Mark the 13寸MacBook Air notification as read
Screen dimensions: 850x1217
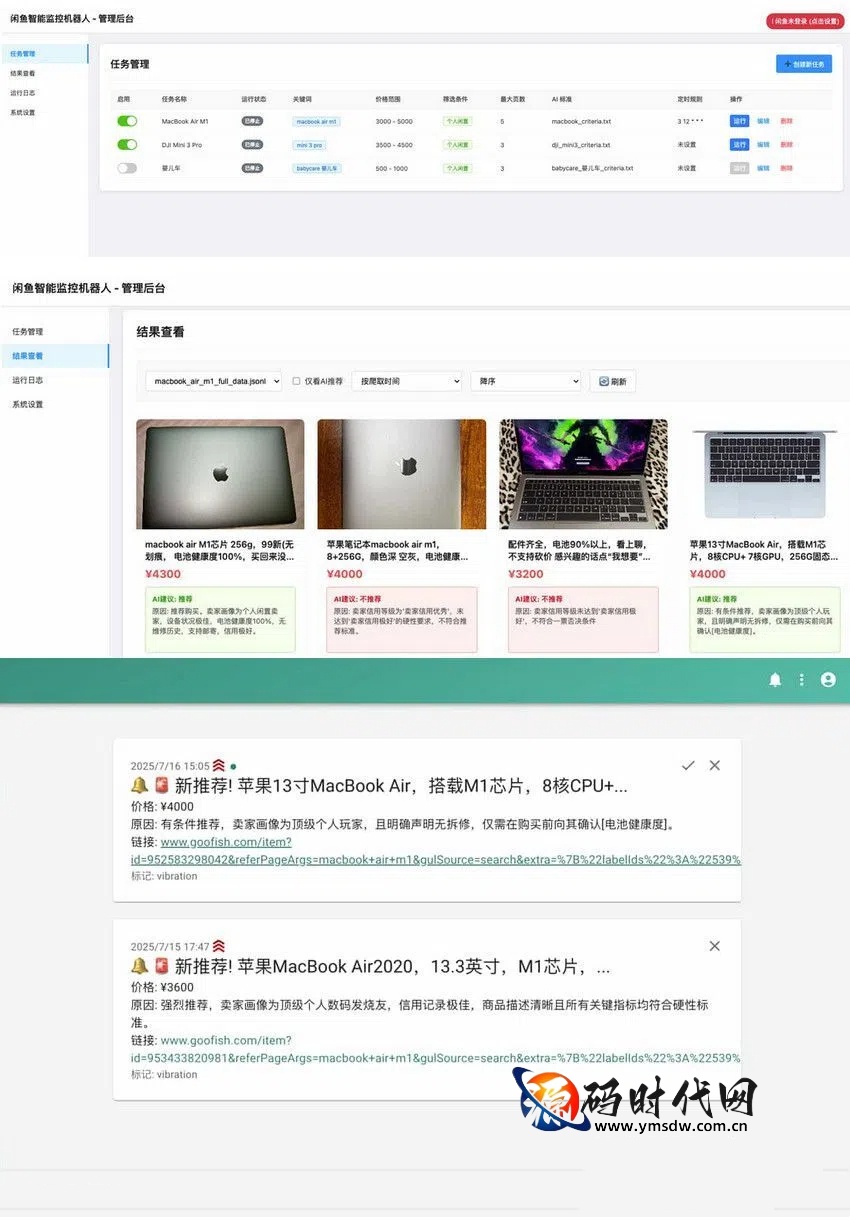[688, 765]
